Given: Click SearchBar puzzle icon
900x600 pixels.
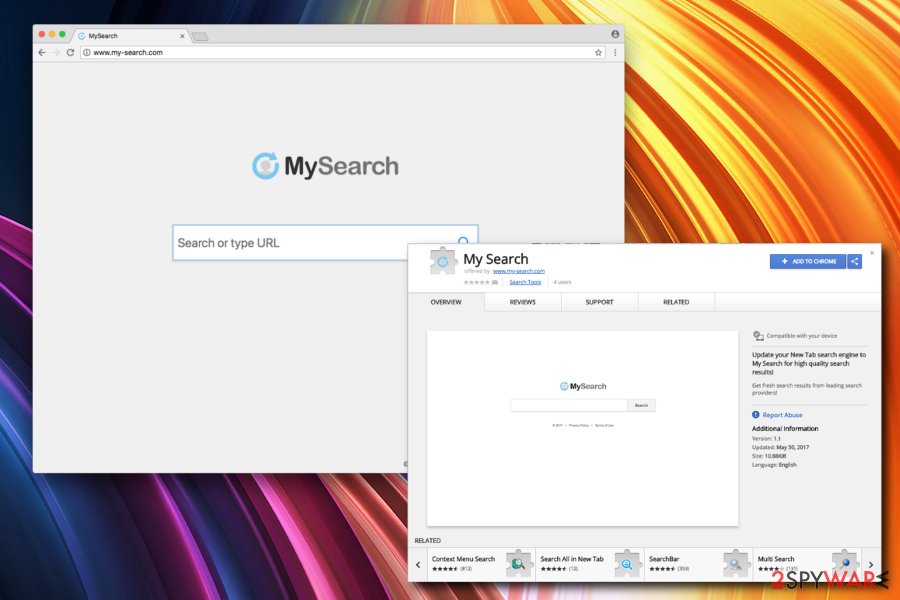Looking at the screenshot, I should point(736,564).
